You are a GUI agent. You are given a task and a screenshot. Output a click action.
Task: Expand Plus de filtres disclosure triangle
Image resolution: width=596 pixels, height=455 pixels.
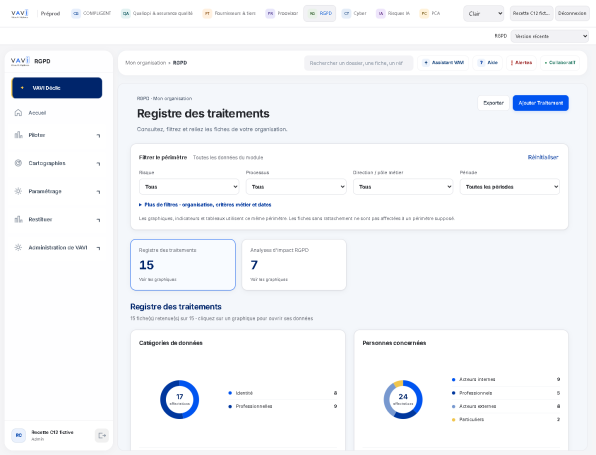(x=140, y=205)
